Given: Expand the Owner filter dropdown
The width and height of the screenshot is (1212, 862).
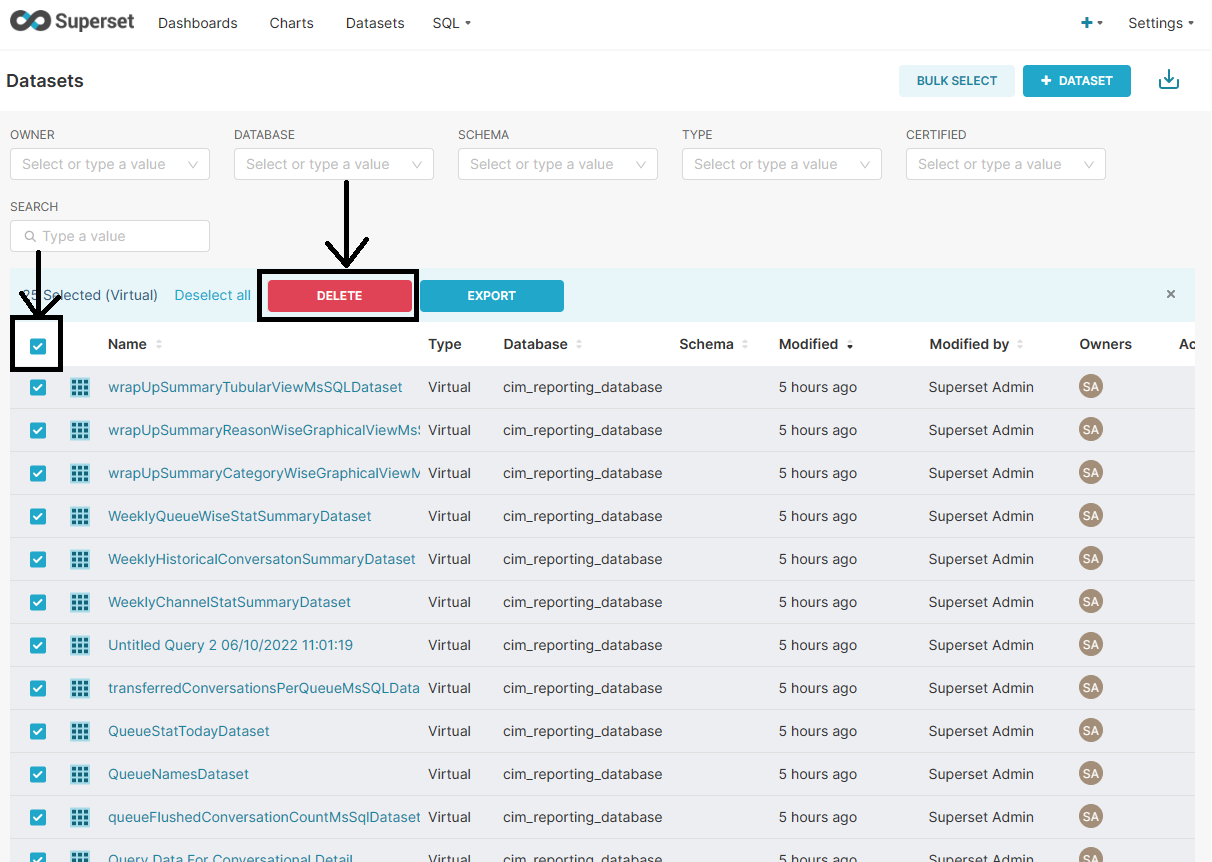Looking at the screenshot, I should (x=110, y=165).
